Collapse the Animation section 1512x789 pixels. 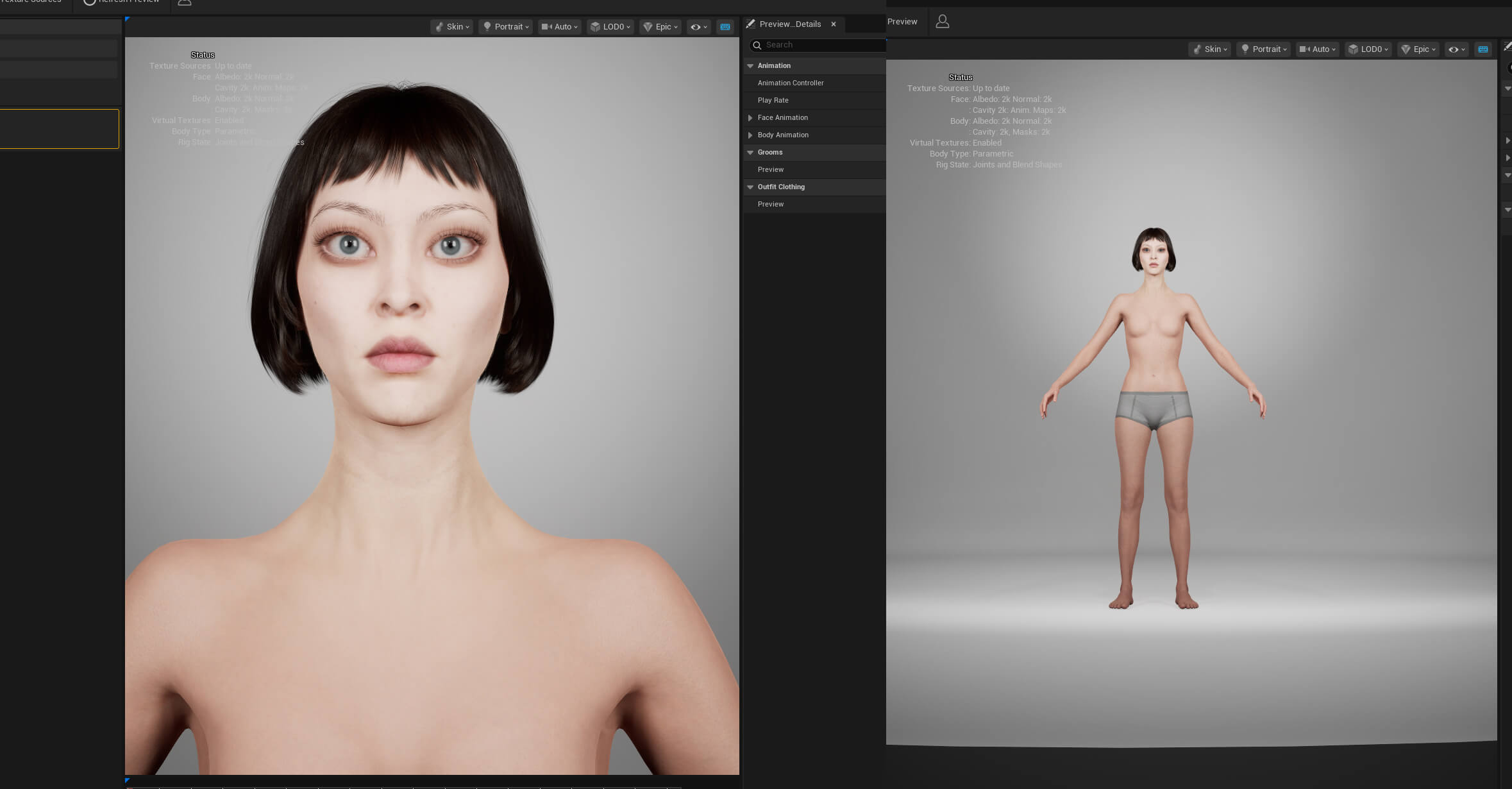coord(750,65)
